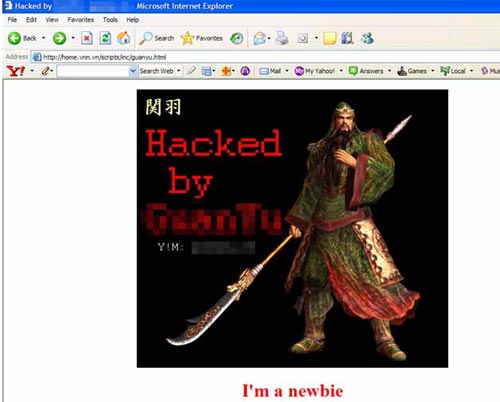Image resolution: width=500 pixels, height=402 pixels.
Task: Click the Print icon
Action: click(282, 38)
